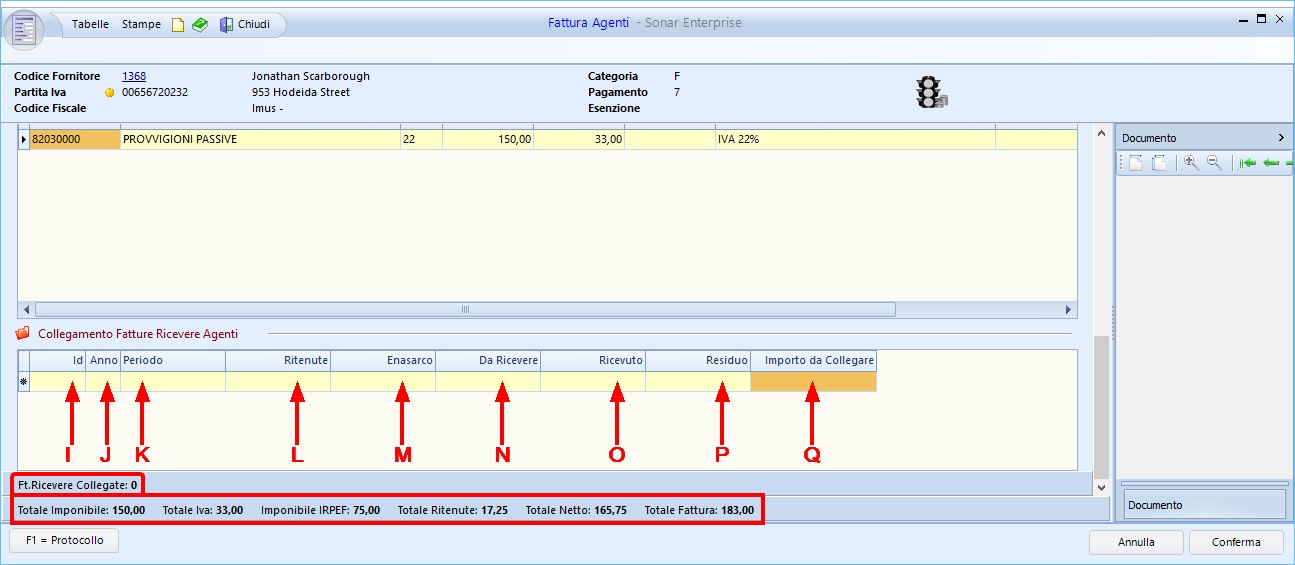The height and width of the screenshot is (565, 1295).
Task: Zoom out on the document preview
Action: (1214, 164)
